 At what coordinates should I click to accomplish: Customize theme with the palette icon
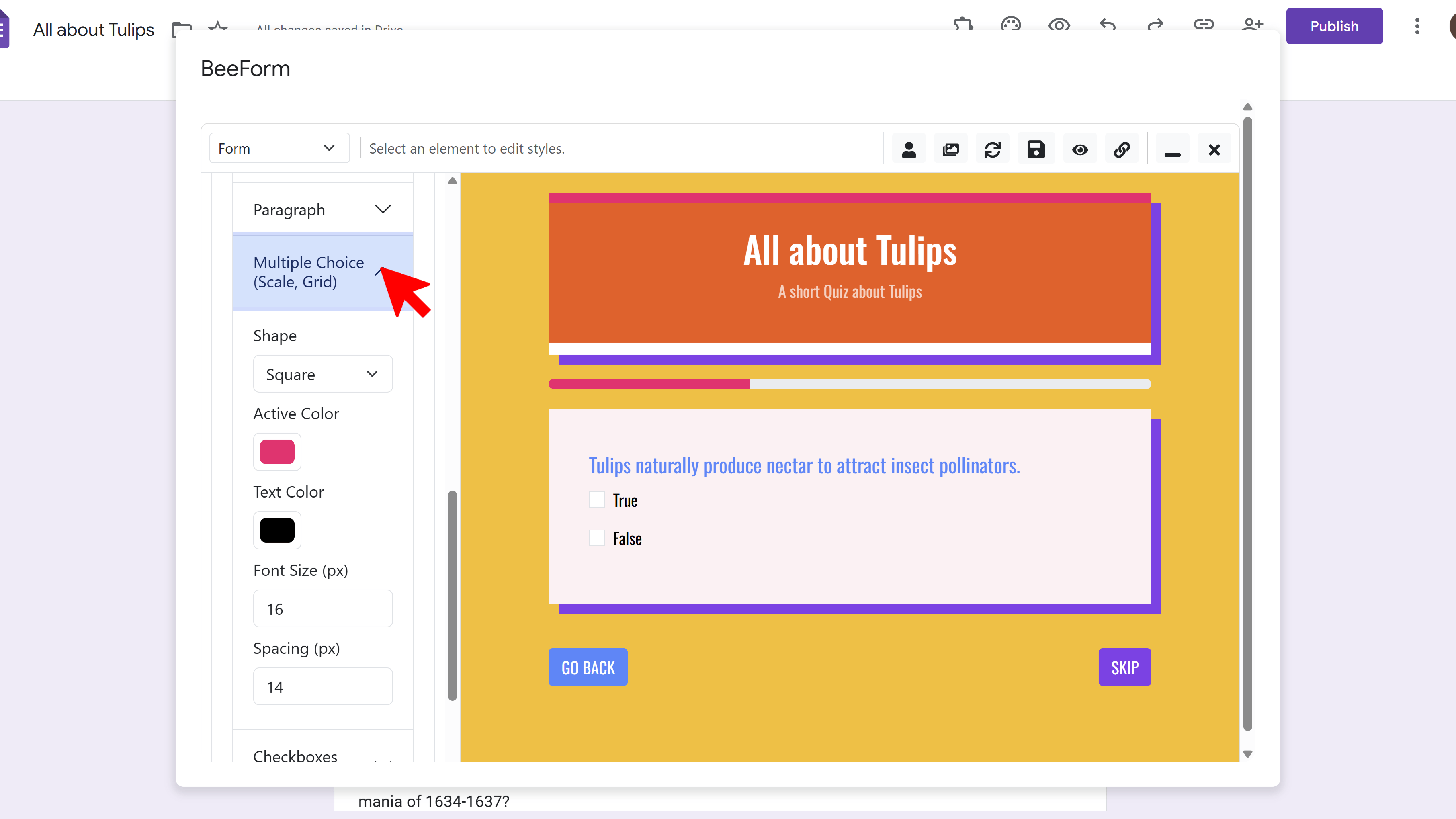pyautogui.click(x=1011, y=25)
